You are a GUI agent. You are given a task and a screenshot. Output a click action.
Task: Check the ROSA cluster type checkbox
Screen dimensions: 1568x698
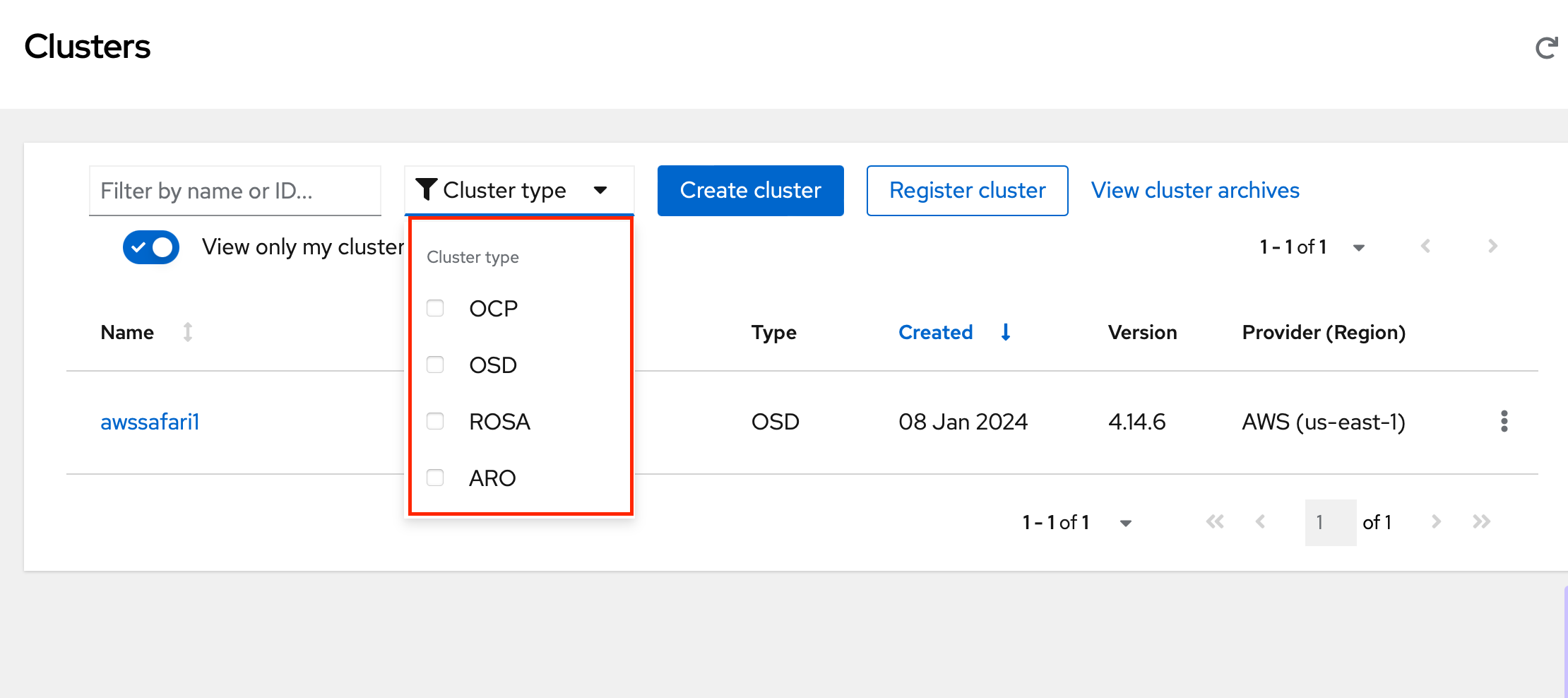(435, 421)
